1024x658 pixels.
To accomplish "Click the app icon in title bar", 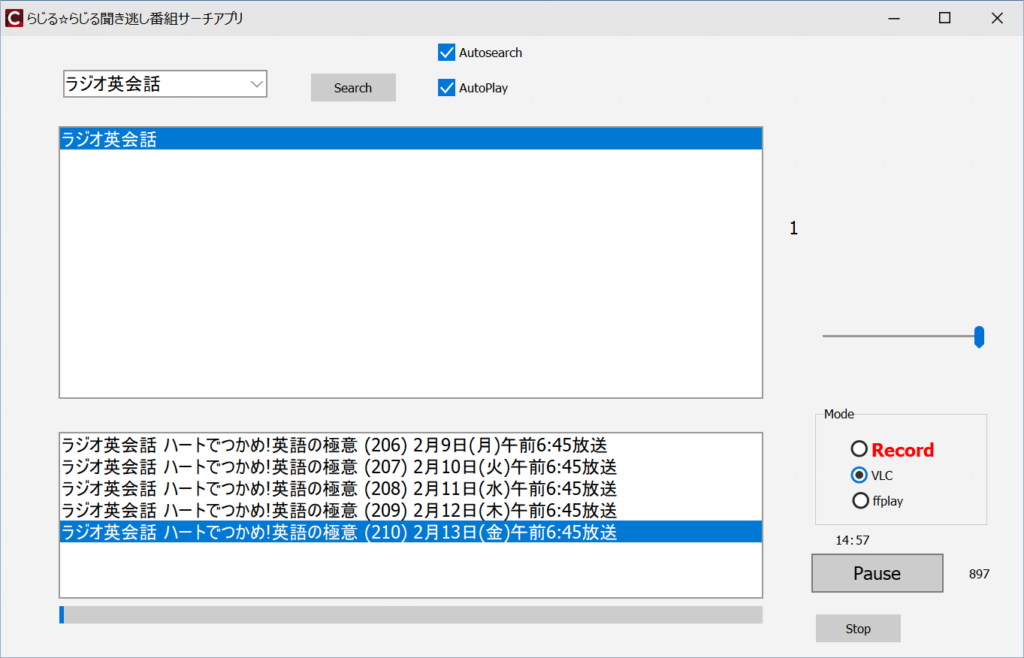I will [14, 18].
